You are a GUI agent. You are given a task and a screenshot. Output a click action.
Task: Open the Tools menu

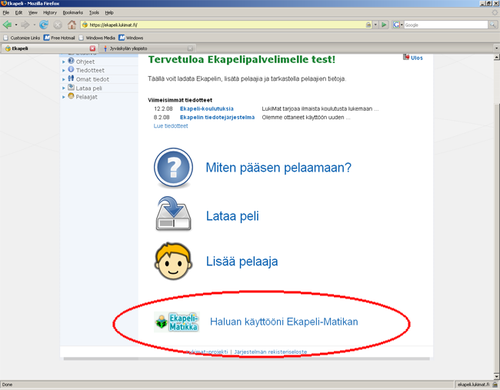point(94,13)
